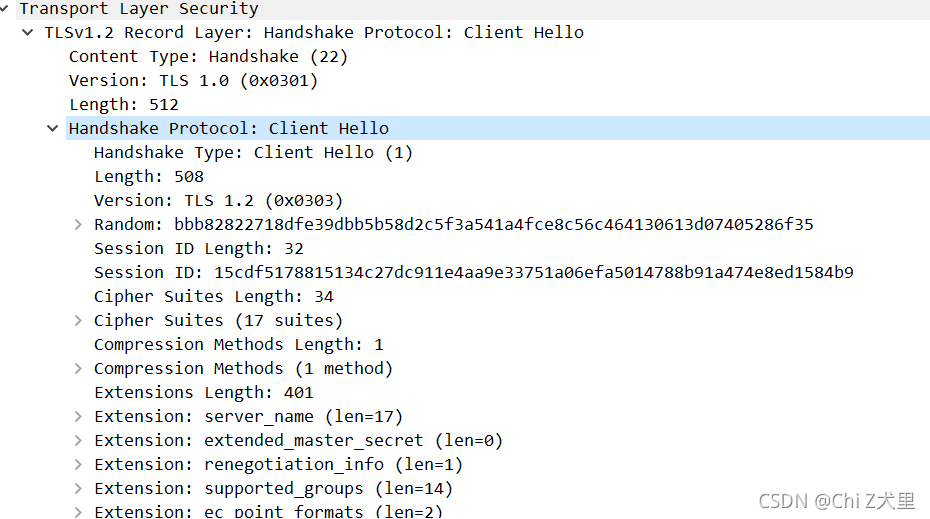Viewport: 930px width, 519px height.
Task: Expand the Cipher Suites (17 suites) arrow
Action: (x=78, y=320)
